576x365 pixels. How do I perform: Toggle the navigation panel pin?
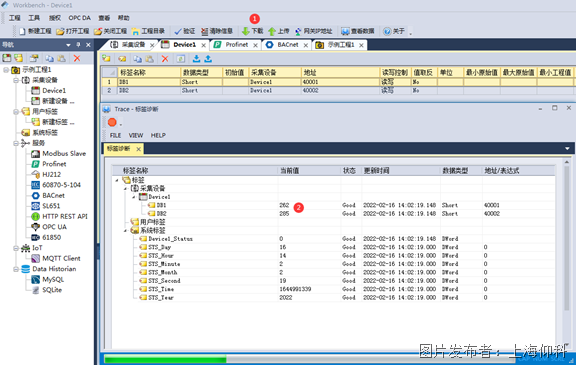point(78,45)
